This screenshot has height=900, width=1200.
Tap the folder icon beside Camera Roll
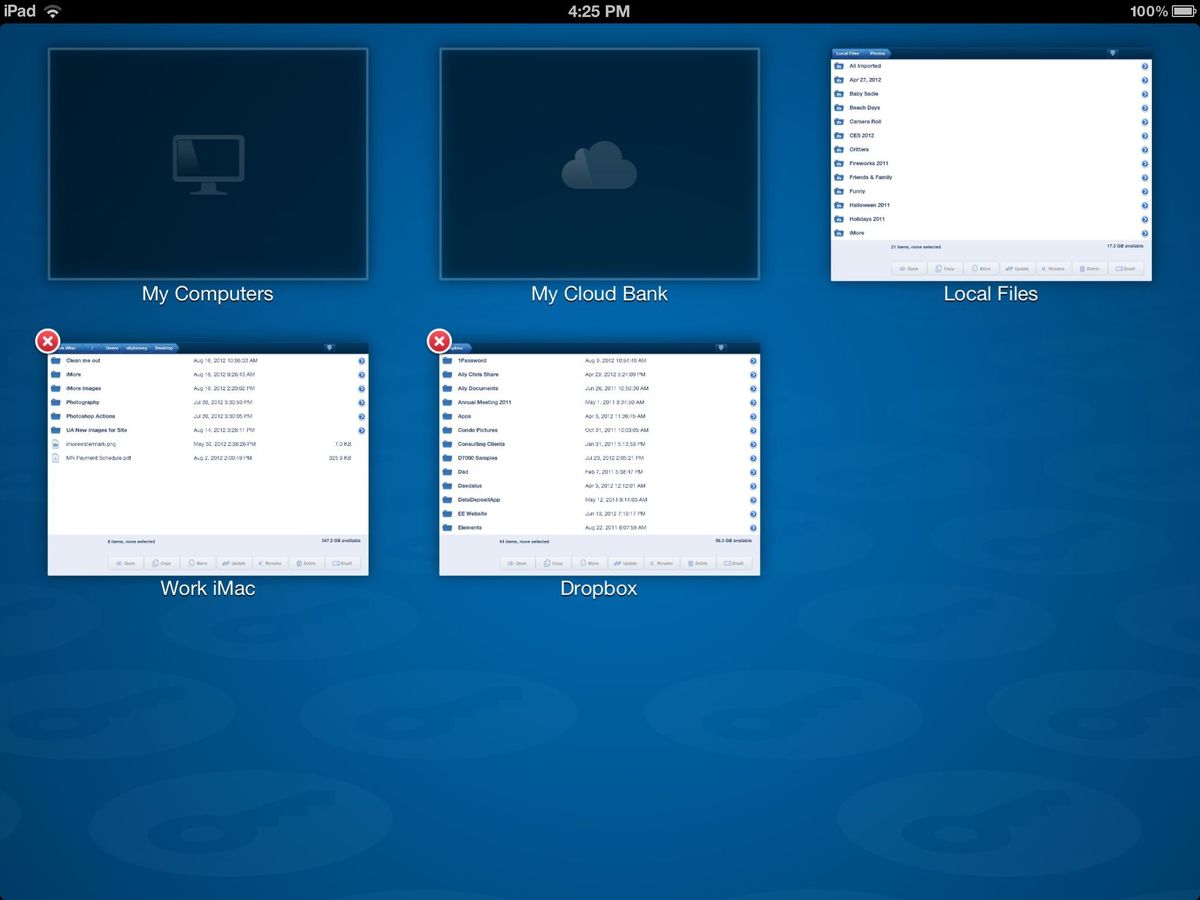[840, 121]
